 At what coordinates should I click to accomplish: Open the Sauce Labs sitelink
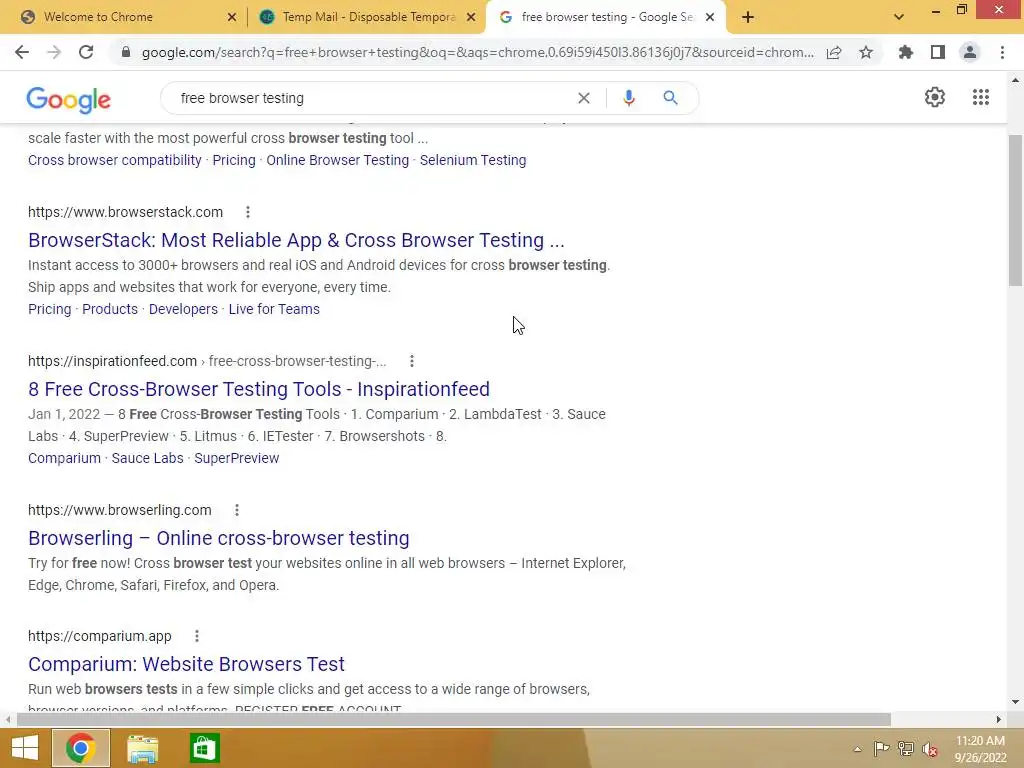(148, 458)
